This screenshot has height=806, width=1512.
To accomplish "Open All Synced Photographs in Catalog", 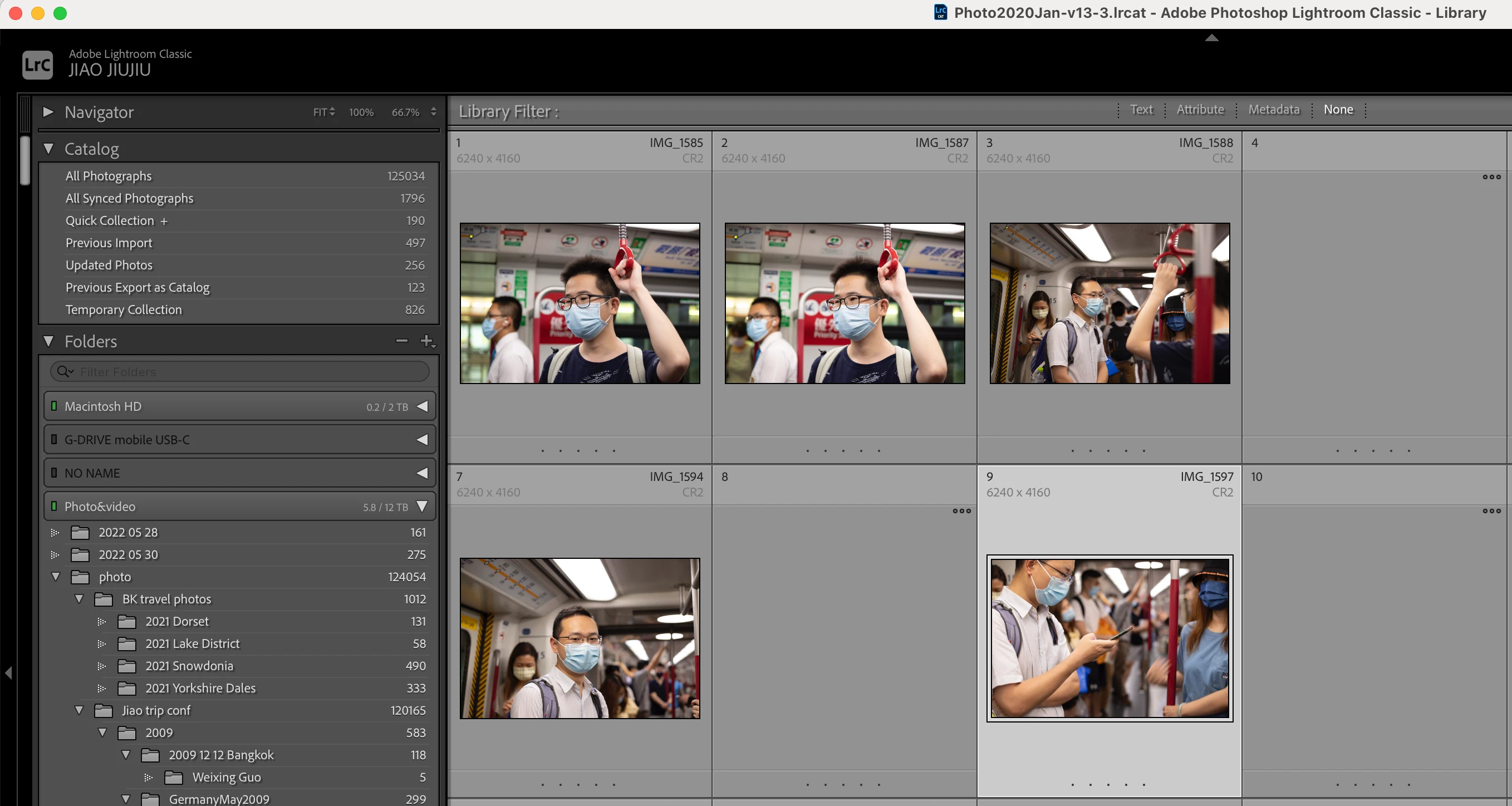I will (x=129, y=198).
